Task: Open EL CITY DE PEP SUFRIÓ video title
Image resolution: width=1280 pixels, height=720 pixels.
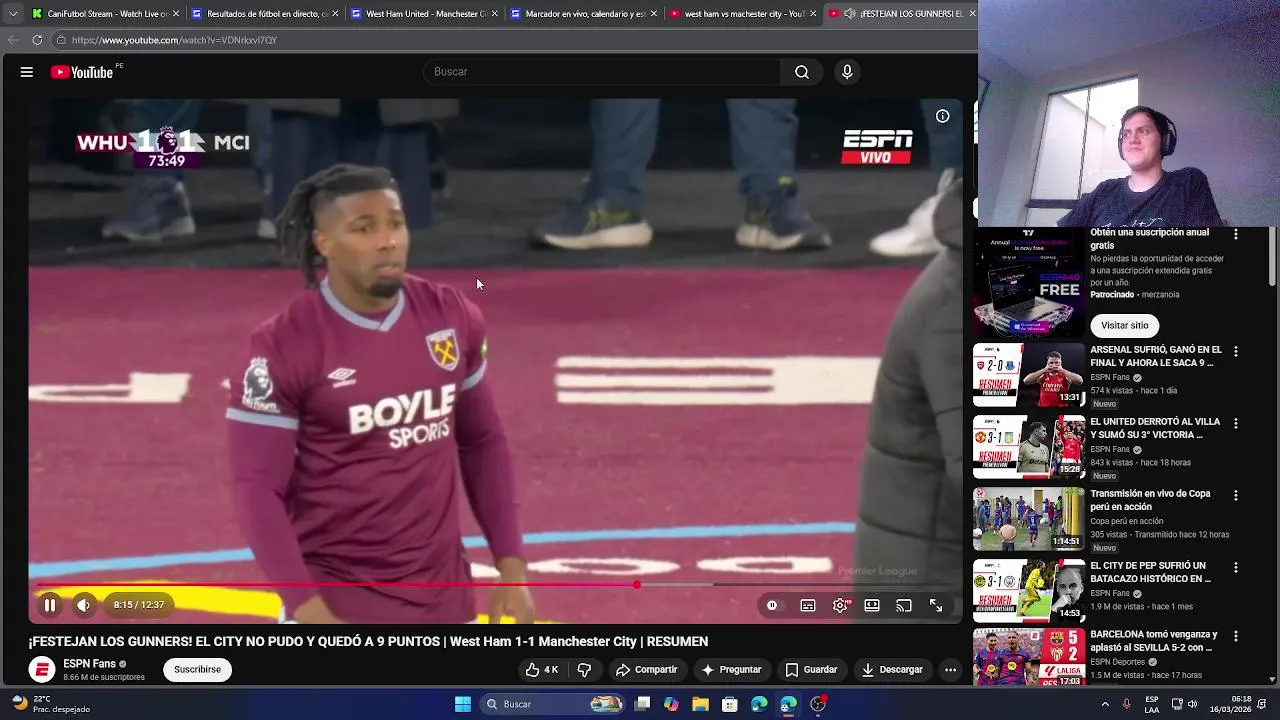Action: [1151, 572]
